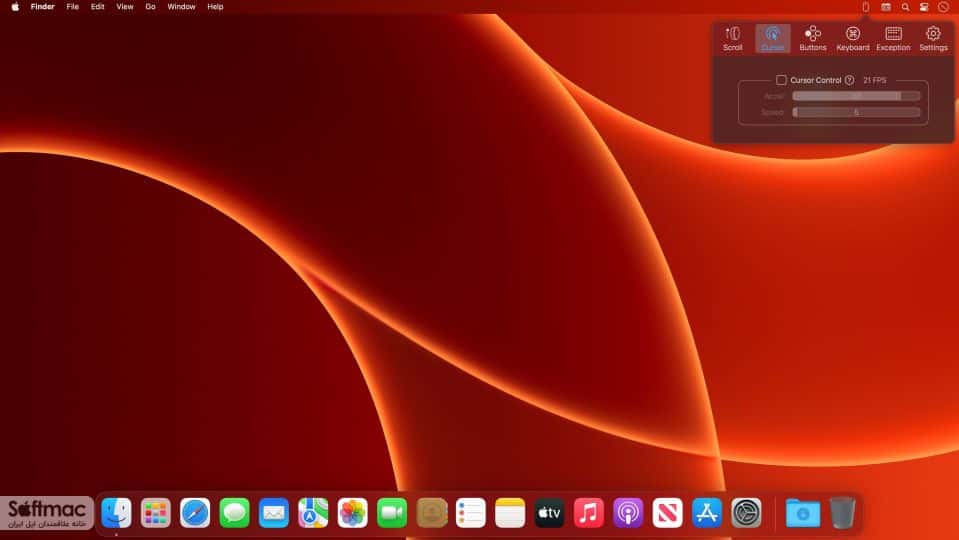The height and width of the screenshot is (540, 959).
Task: Open the App Store from the Dock
Action: tap(707, 512)
